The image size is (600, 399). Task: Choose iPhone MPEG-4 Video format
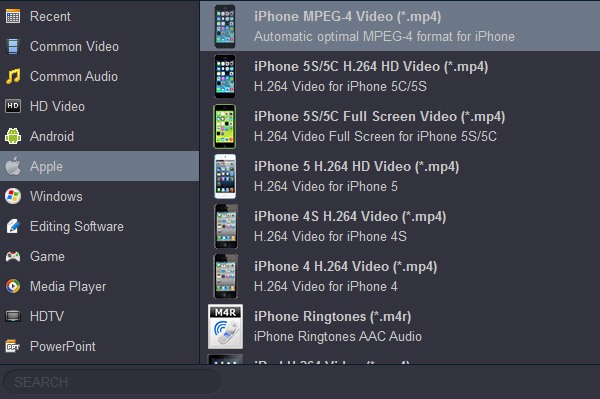pyautogui.click(x=400, y=26)
